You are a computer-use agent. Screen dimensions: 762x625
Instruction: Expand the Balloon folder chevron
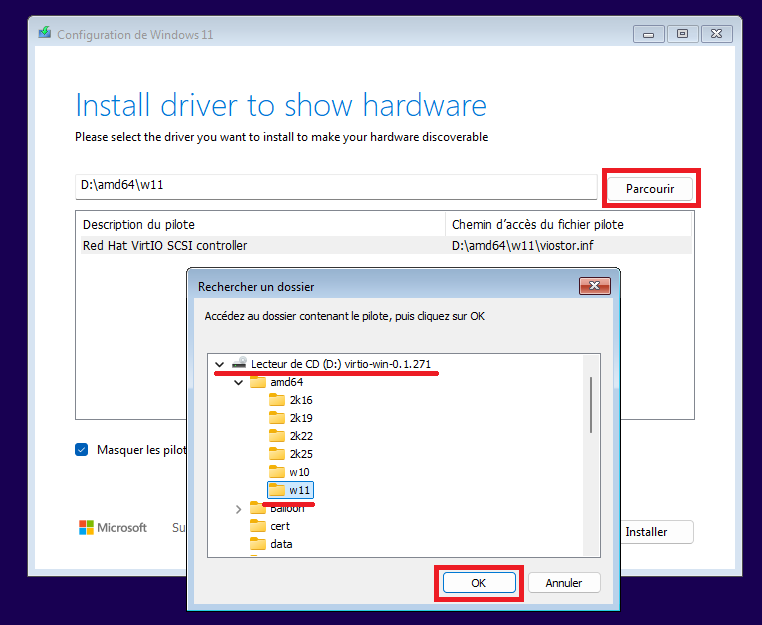click(239, 509)
